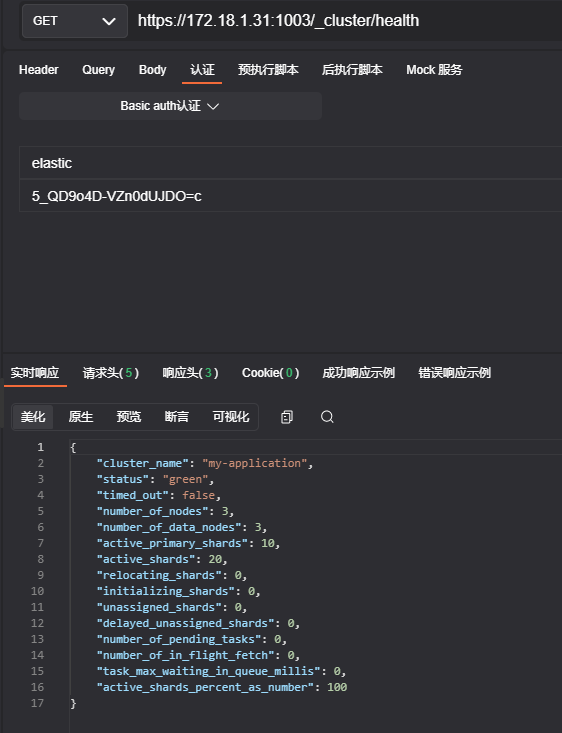Click the password field with 5_QD9o4D-VZn0dUJDO=c

(290, 196)
